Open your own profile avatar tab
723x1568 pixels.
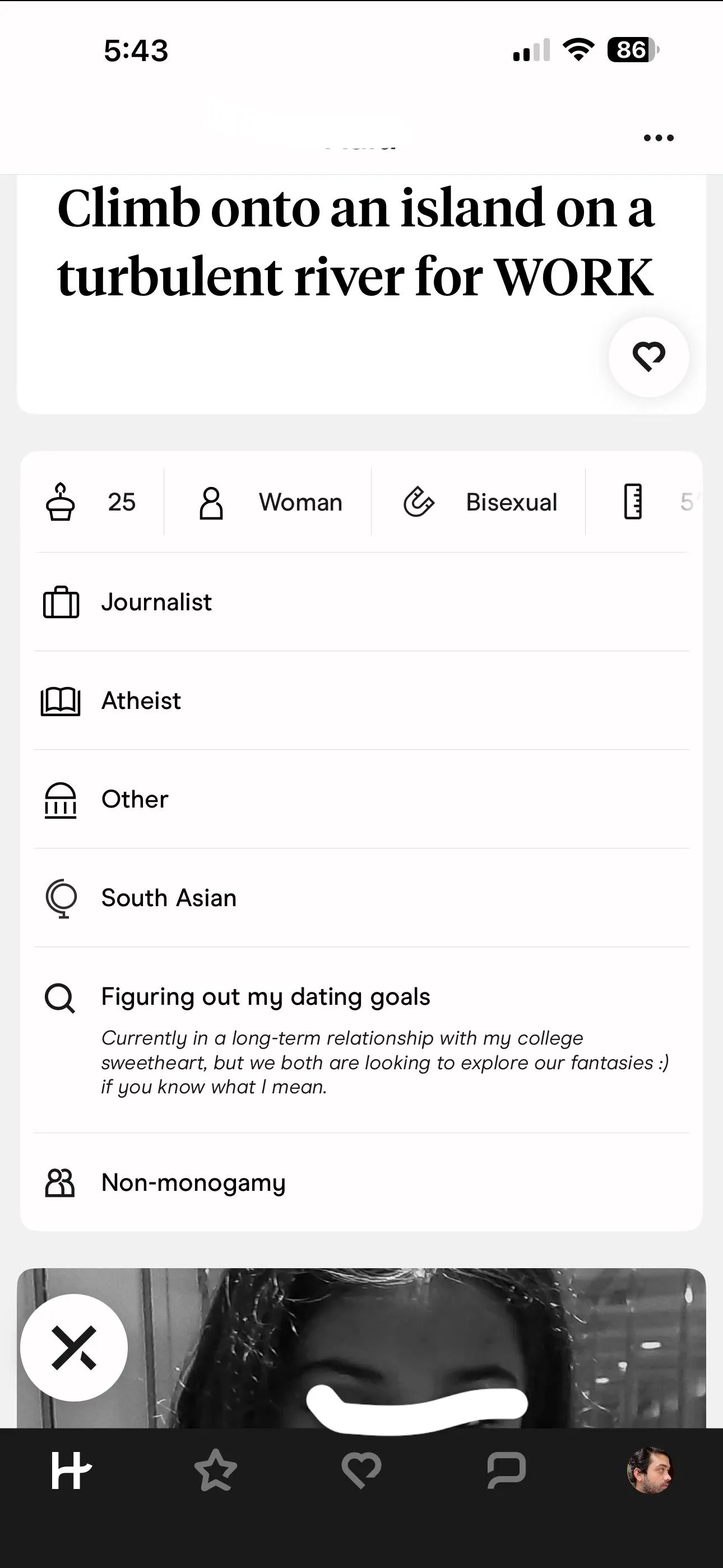(650, 1470)
